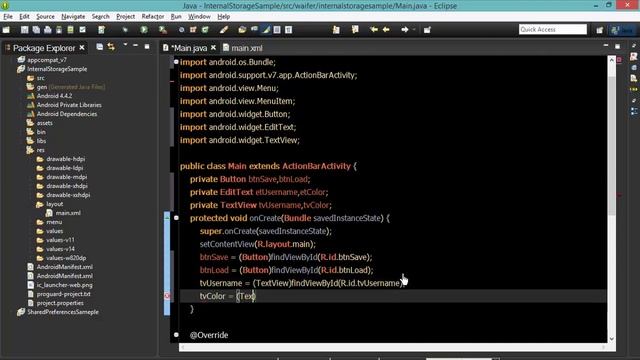
Task: Open the Help menu
Action: point(223,16)
